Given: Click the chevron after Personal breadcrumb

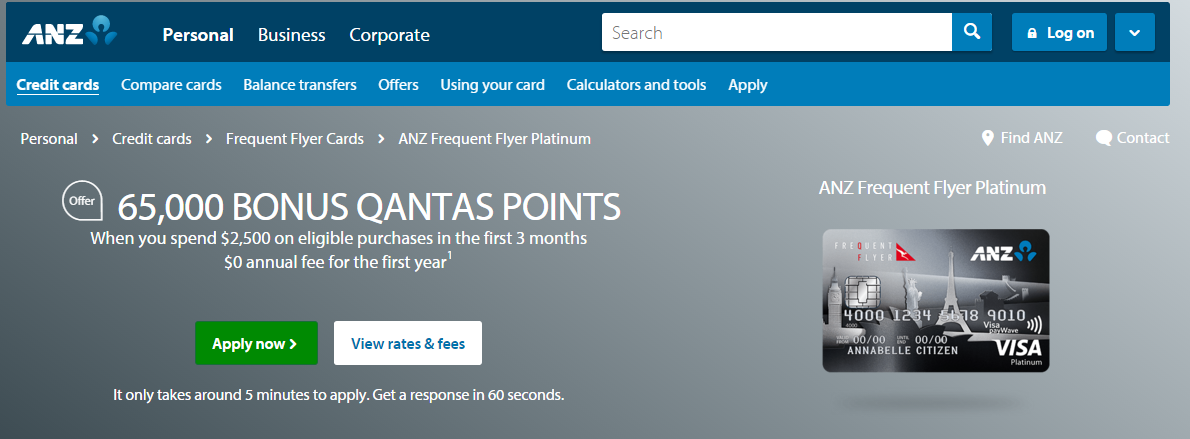Looking at the screenshot, I should coord(96,139).
